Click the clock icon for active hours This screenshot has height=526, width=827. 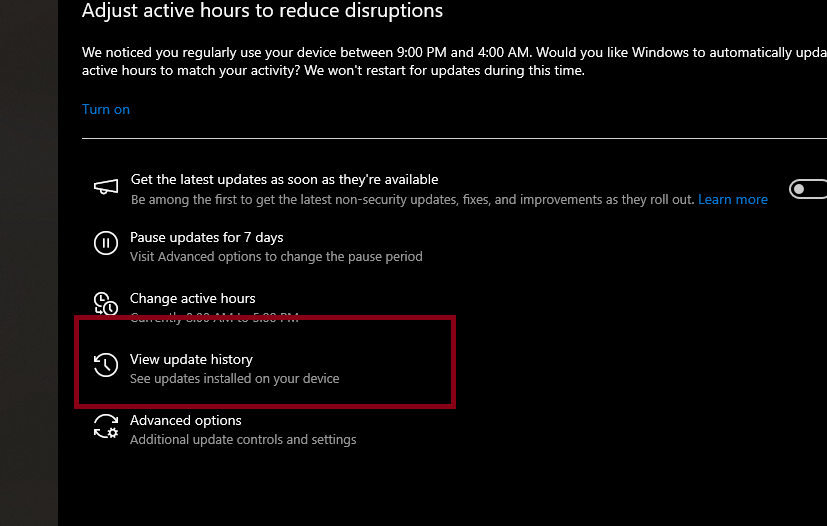105,303
